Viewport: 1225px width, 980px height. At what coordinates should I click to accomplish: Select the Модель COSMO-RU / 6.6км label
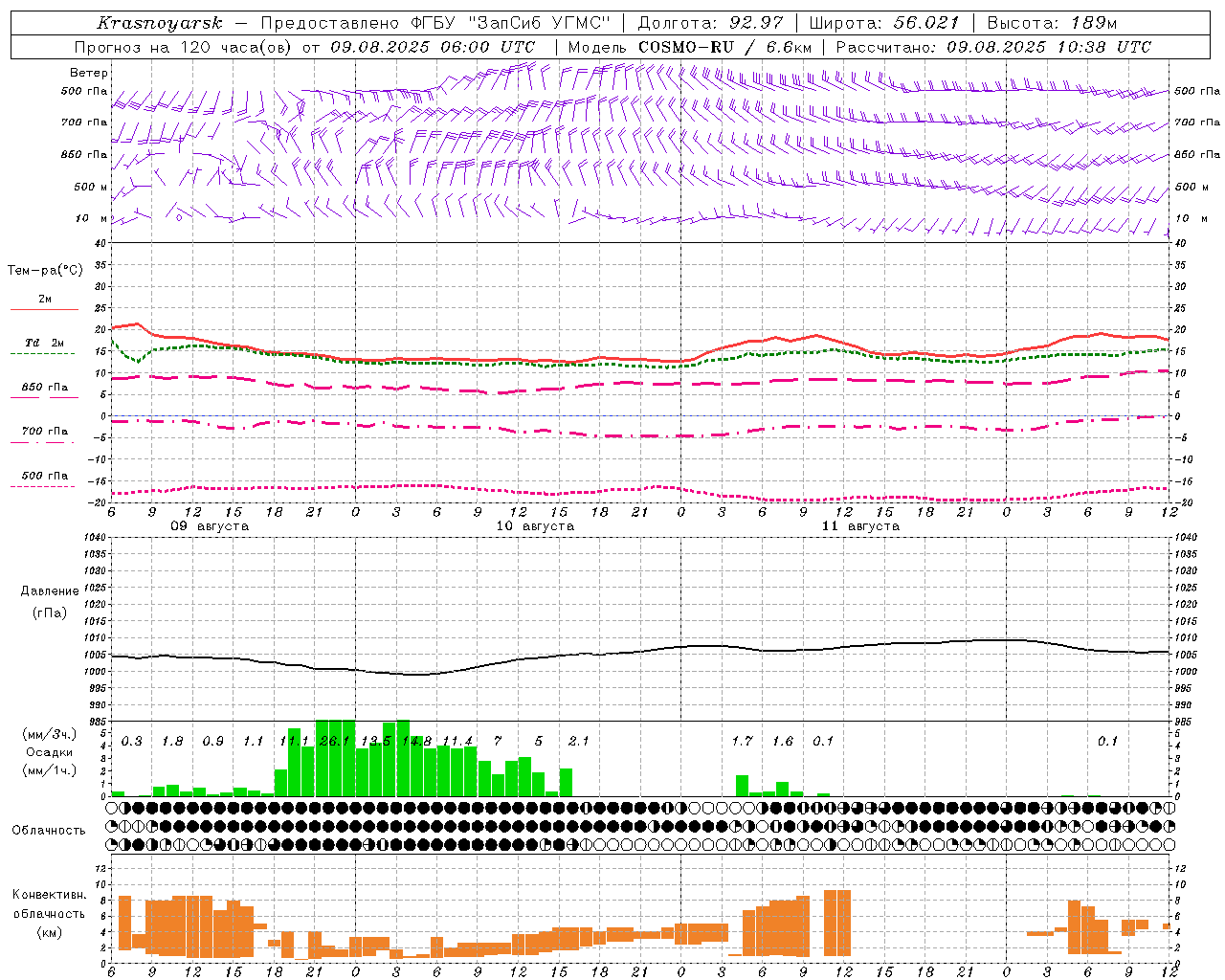coord(690,47)
